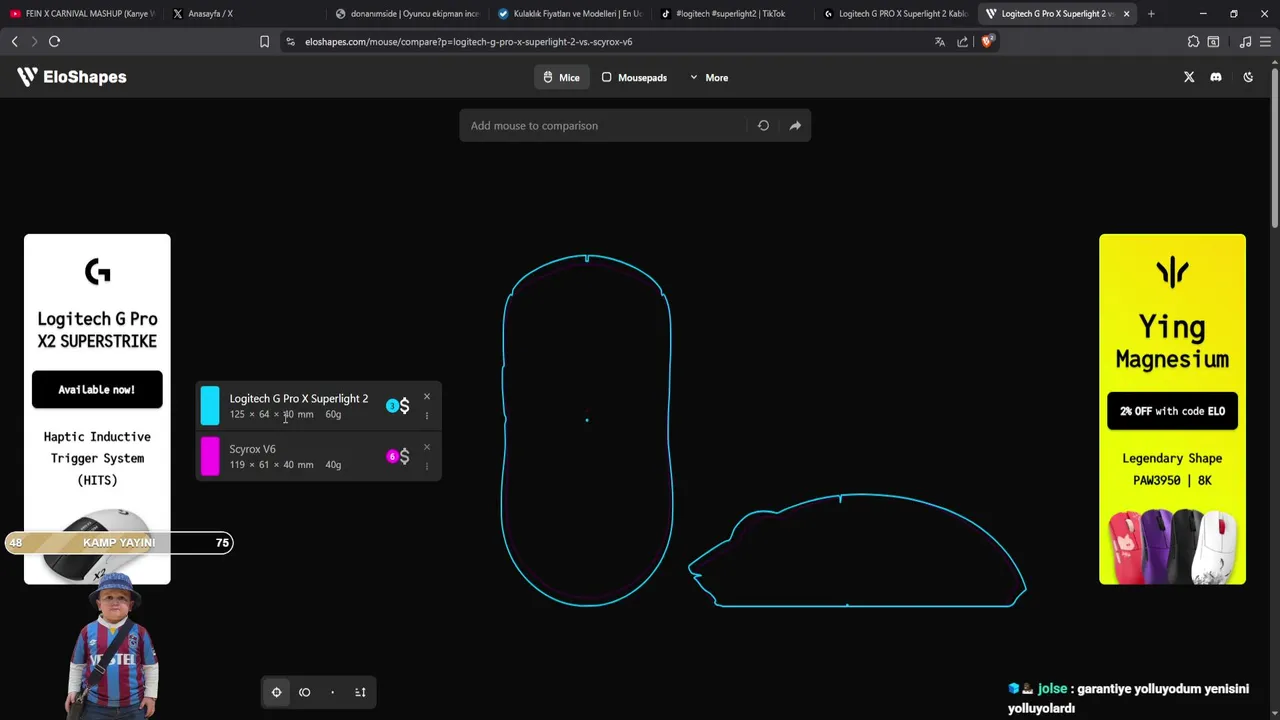The width and height of the screenshot is (1280, 720).
Task: Toggle the overlapping circles view tool
Action: click(x=305, y=692)
